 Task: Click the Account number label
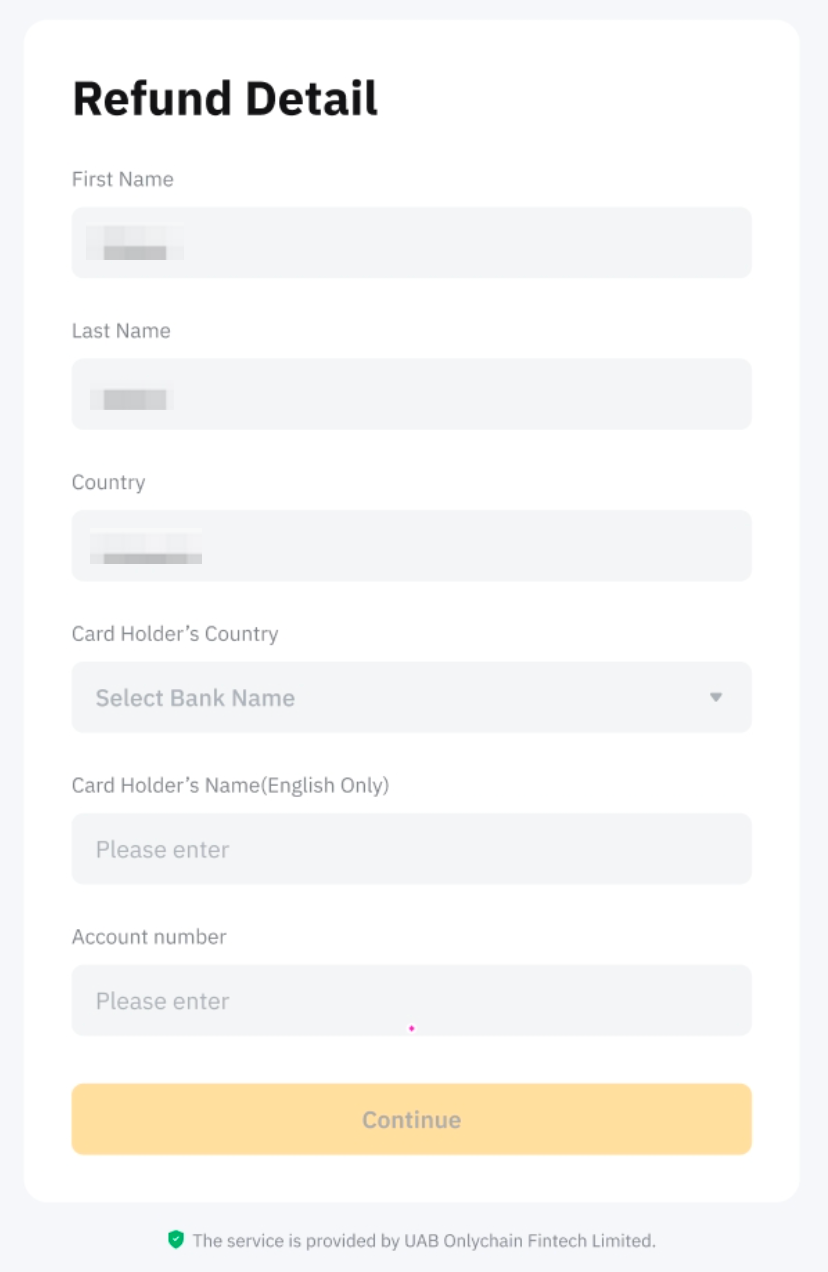click(x=149, y=937)
